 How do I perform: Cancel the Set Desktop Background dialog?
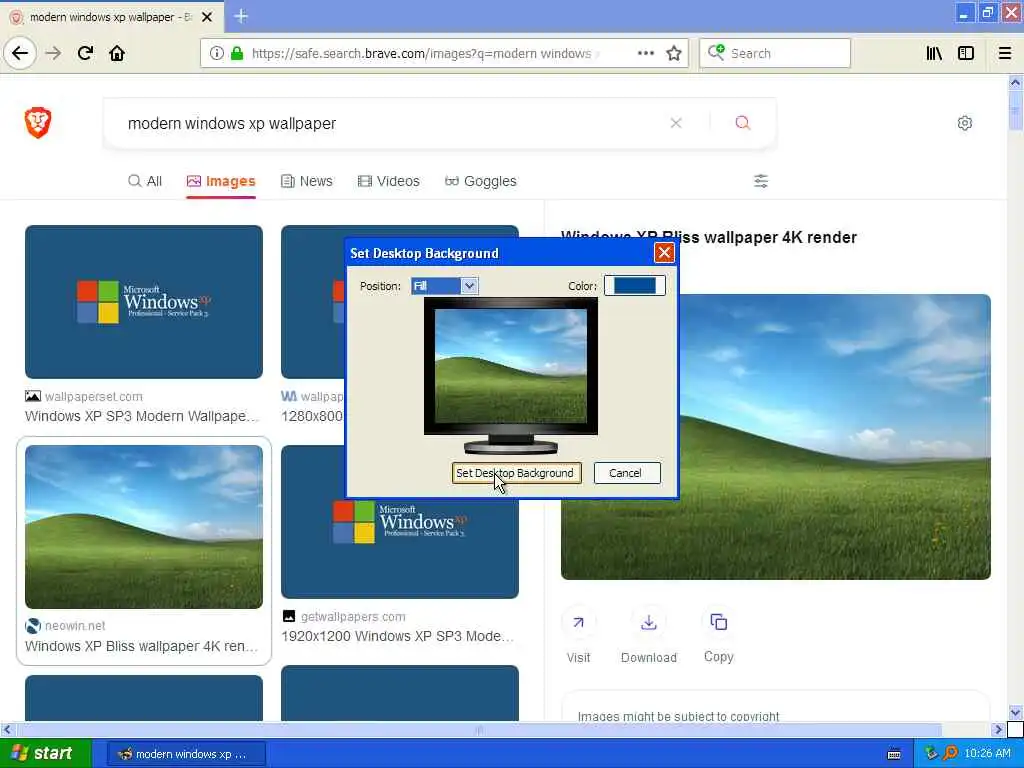click(627, 473)
